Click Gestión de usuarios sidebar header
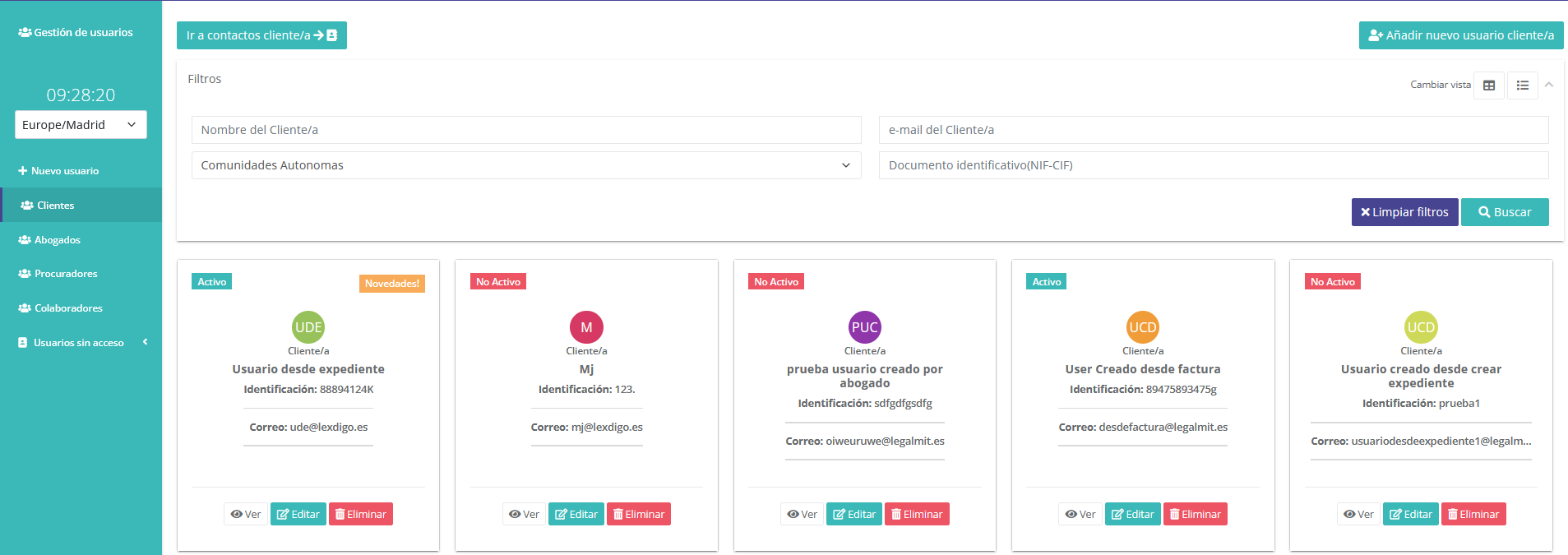Viewport: 1568px width, 555px height. 76,33
